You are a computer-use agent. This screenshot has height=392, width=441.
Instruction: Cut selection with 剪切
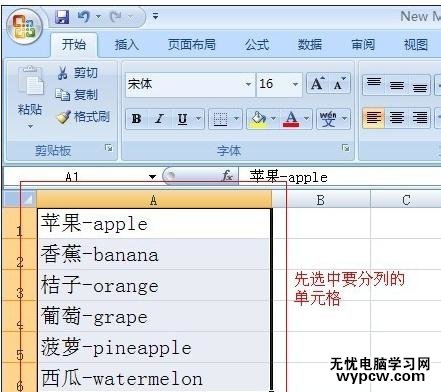(77, 72)
